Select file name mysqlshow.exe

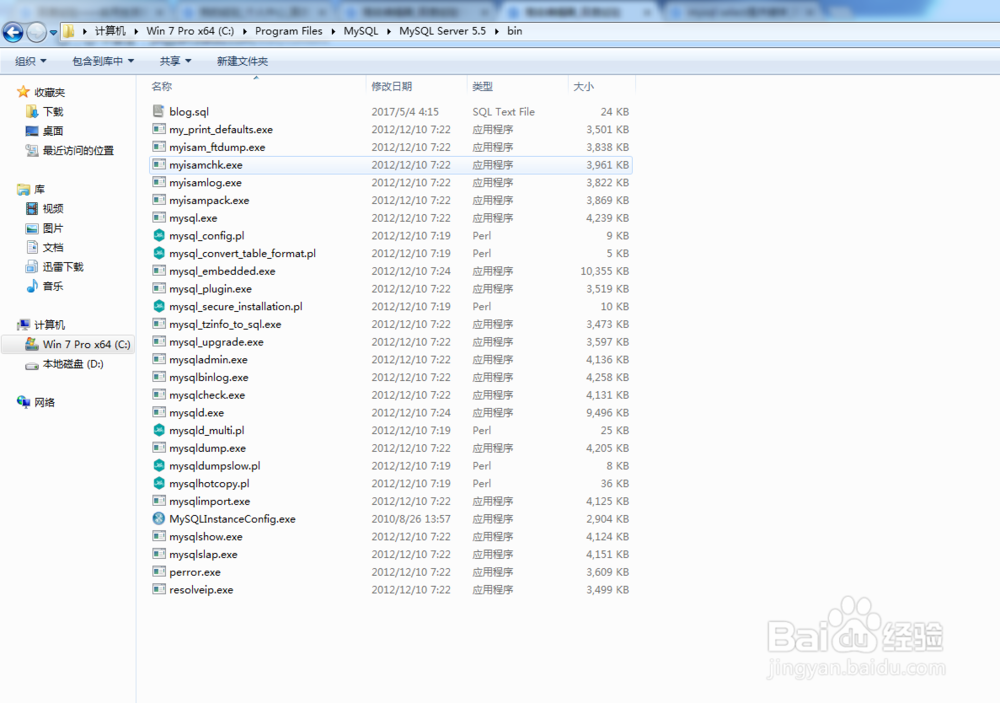tap(205, 537)
